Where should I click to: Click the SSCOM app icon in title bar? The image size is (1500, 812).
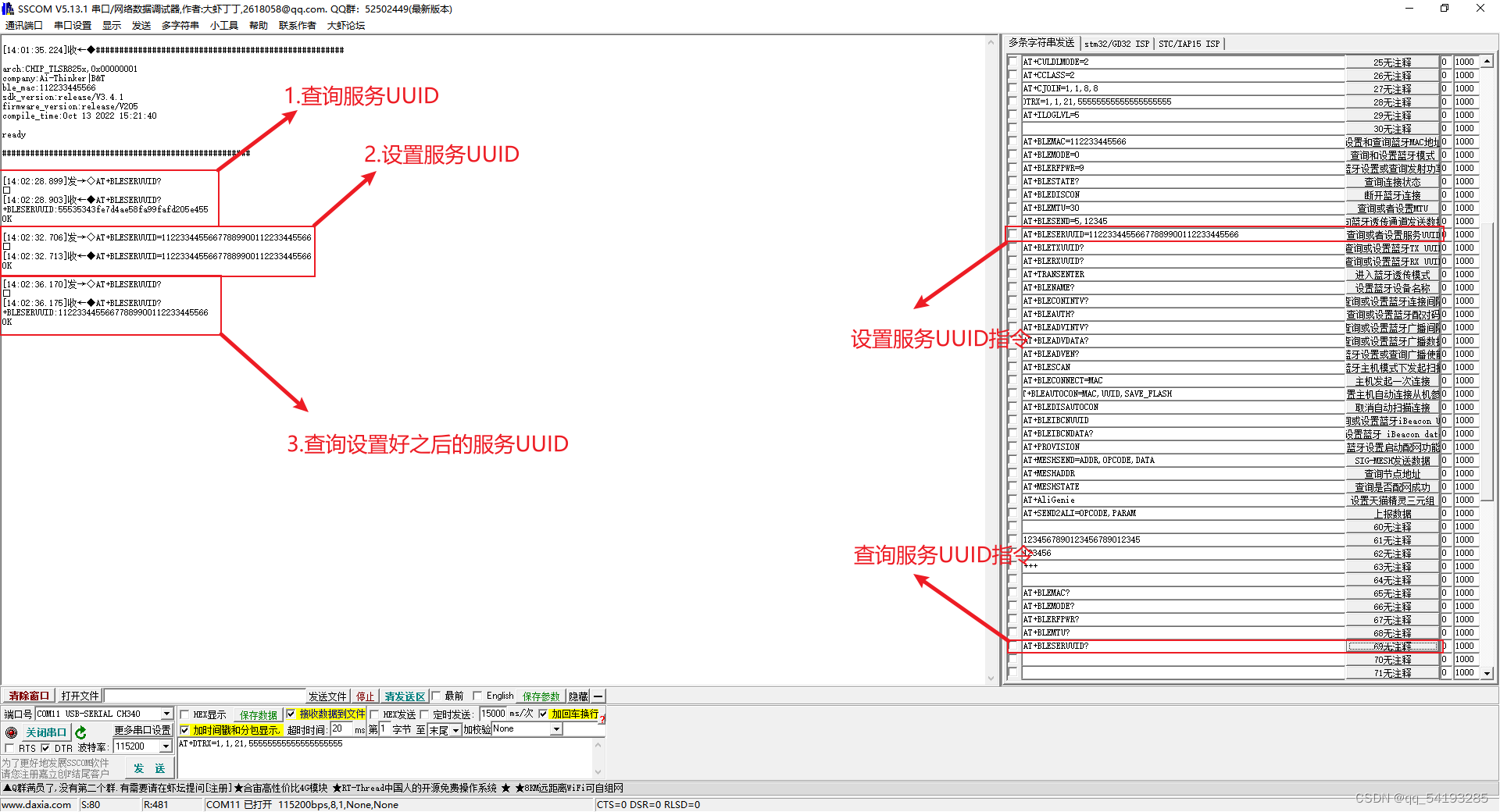[8, 9]
